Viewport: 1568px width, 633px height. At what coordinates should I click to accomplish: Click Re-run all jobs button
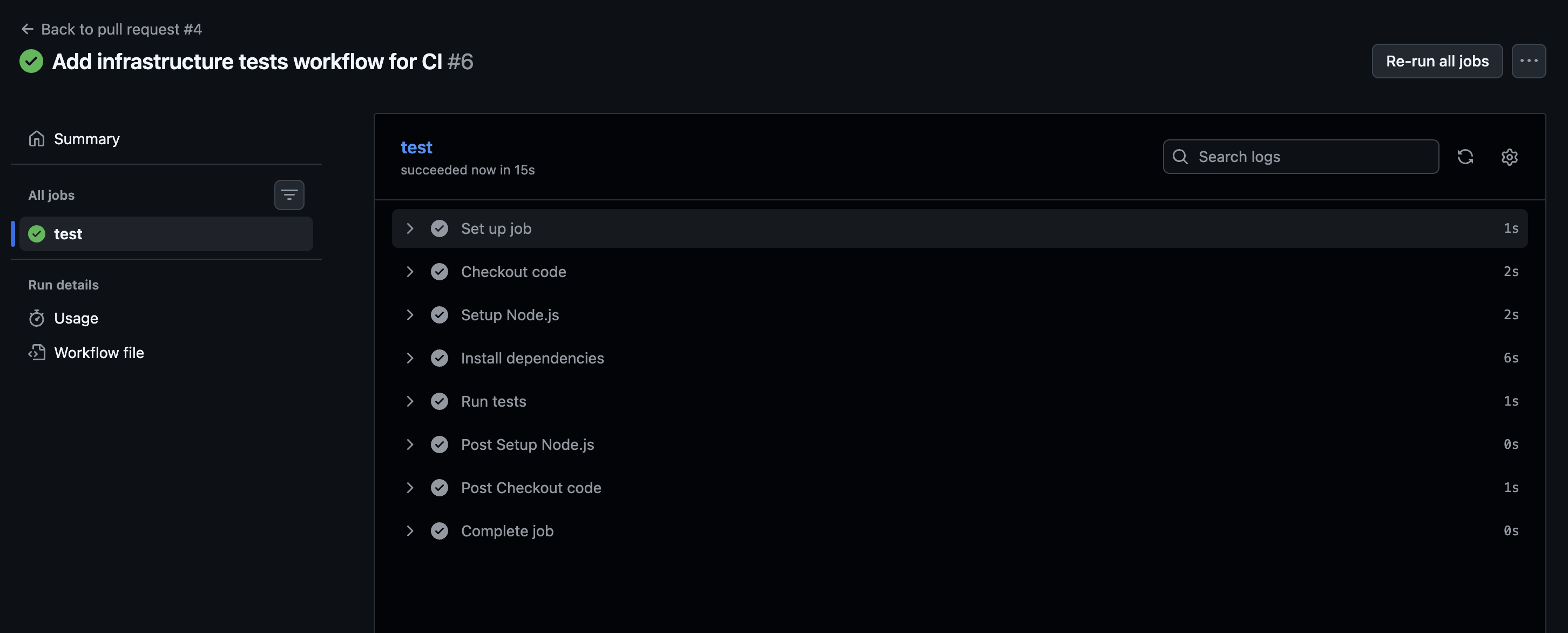pyautogui.click(x=1436, y=61)
